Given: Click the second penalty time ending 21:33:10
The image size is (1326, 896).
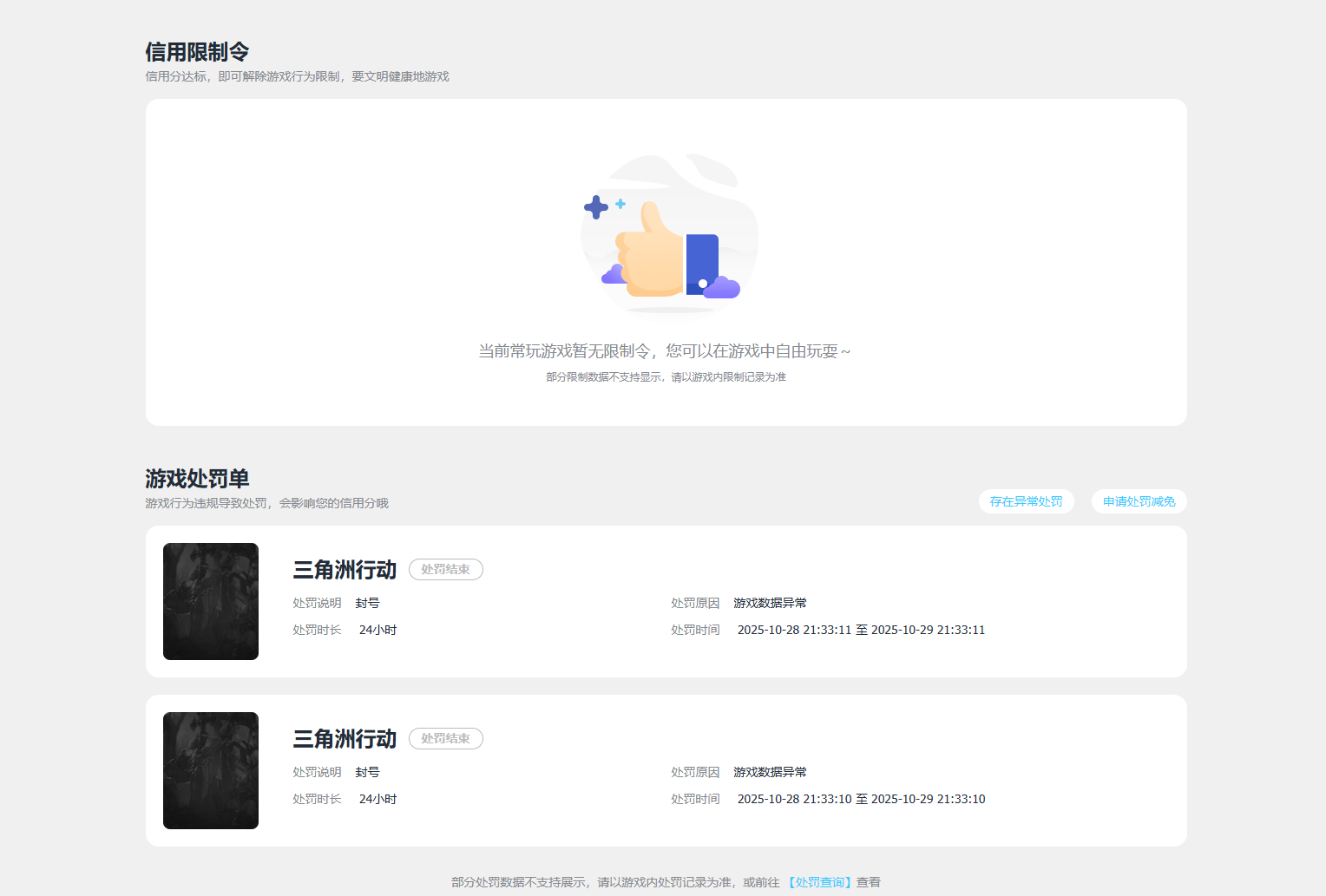Looking at the screenshot, I should 861,799.
